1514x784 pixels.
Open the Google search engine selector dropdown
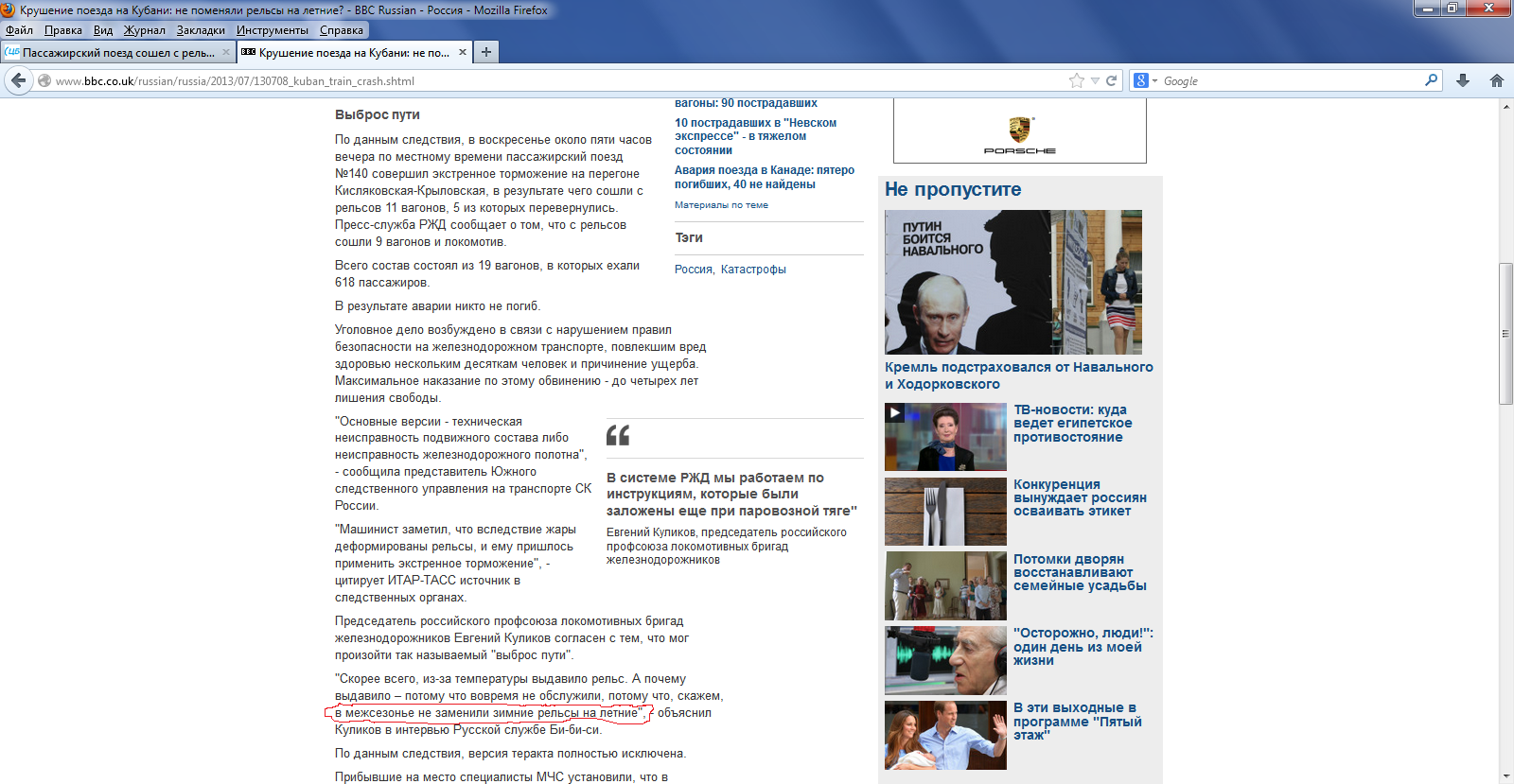[1145, 81]
